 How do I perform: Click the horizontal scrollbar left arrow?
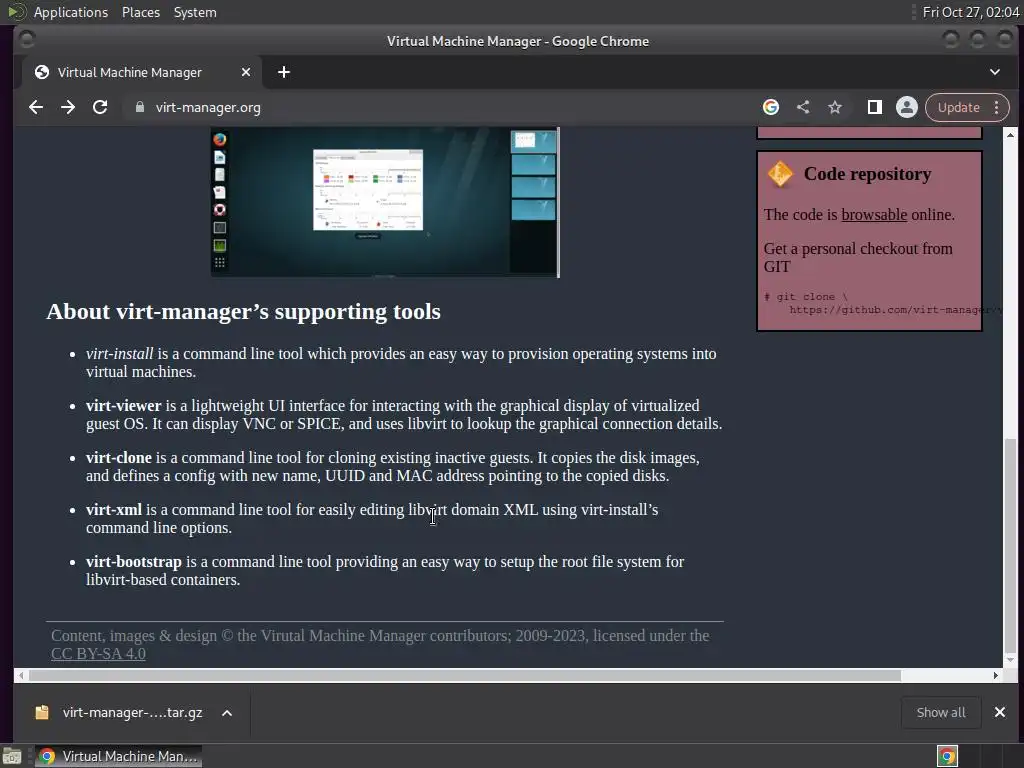pyautogui.click(x=22, y=675)
